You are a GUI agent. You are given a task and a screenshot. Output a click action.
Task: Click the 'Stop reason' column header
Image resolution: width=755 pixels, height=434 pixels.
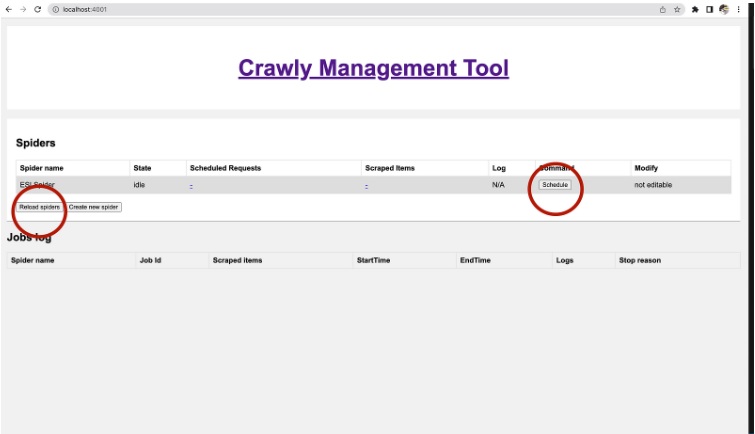(639, 260)
